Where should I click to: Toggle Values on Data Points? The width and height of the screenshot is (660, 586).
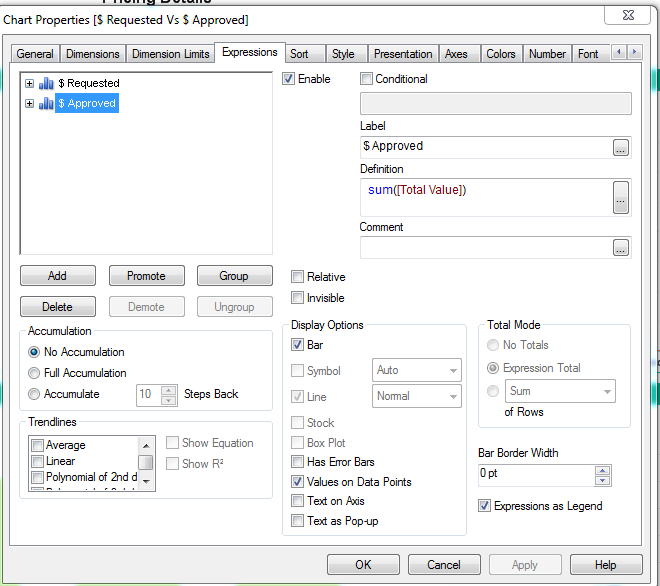pyautogui.click(x=297, y=482)
